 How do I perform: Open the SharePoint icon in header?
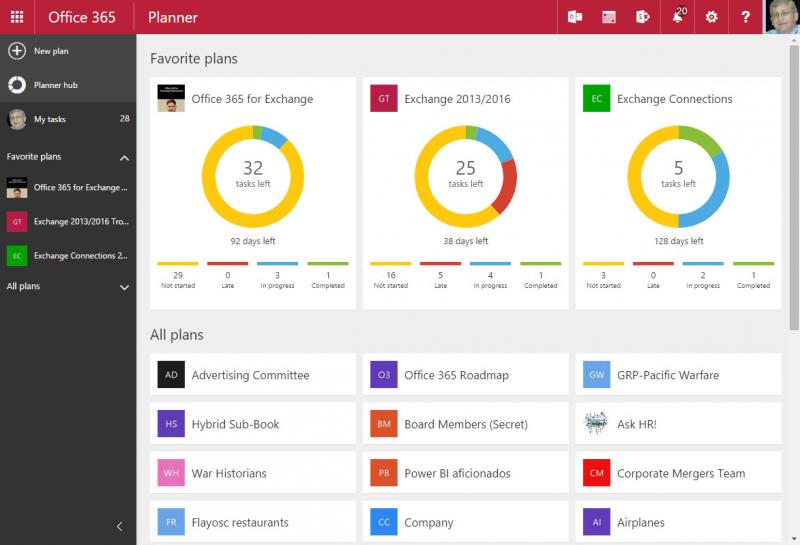[x=642, y=17]
